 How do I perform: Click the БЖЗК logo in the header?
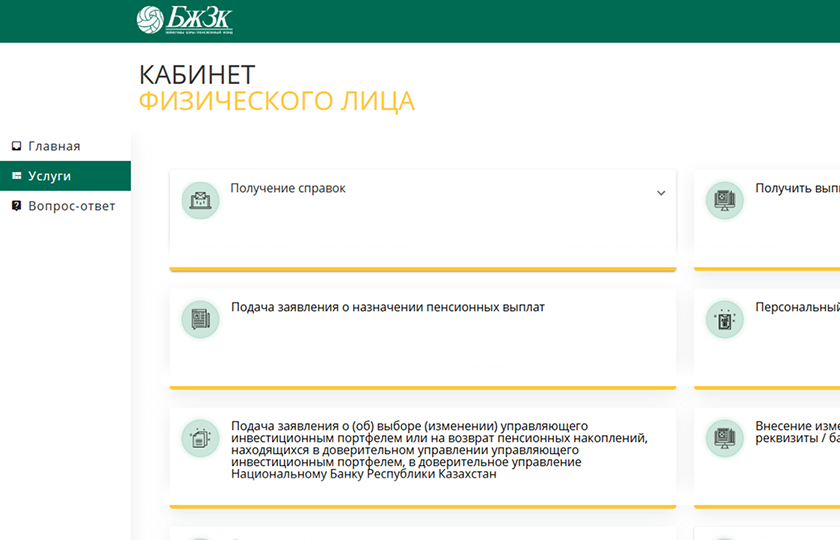click(184, 20)
